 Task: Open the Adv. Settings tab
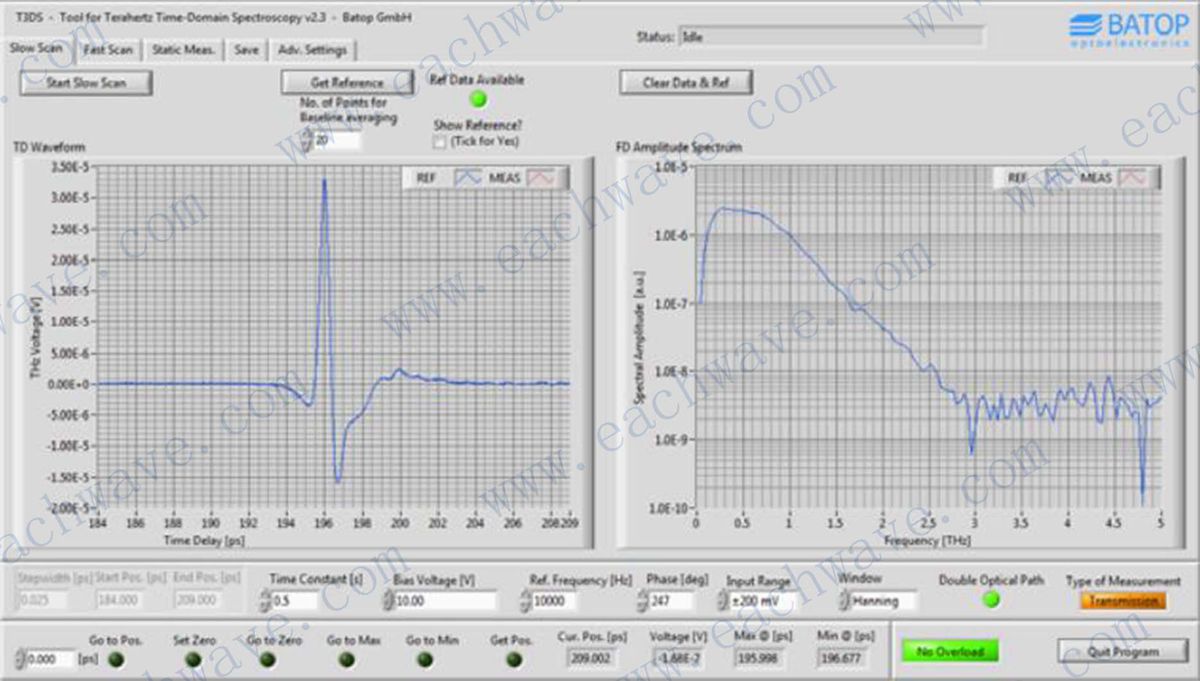click(x=312, y=49)
